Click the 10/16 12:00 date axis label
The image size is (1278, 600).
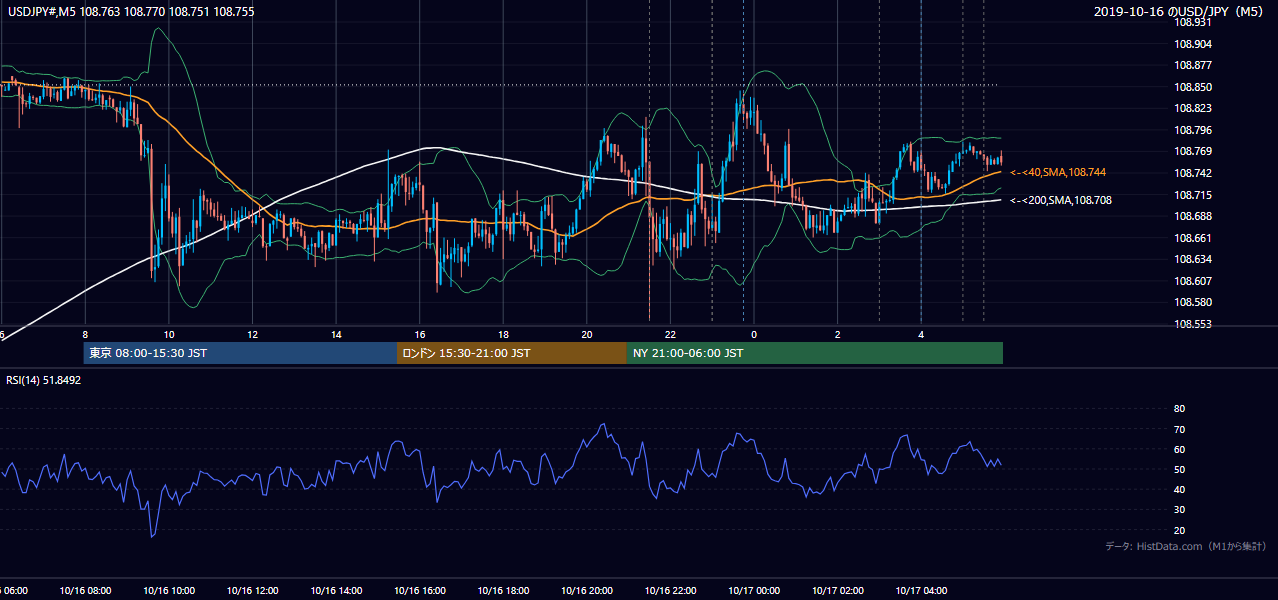click(x=252, y=591)
